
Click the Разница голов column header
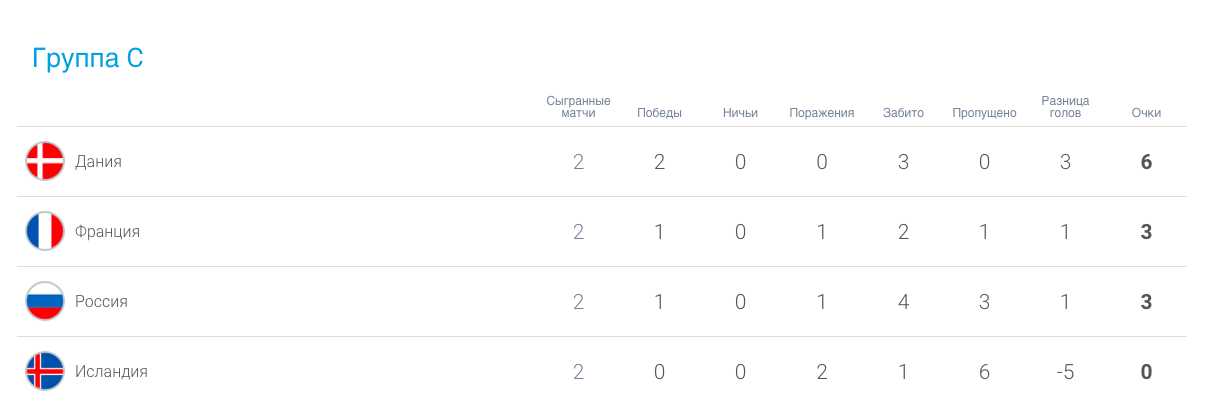click(x=1065, y=107)
